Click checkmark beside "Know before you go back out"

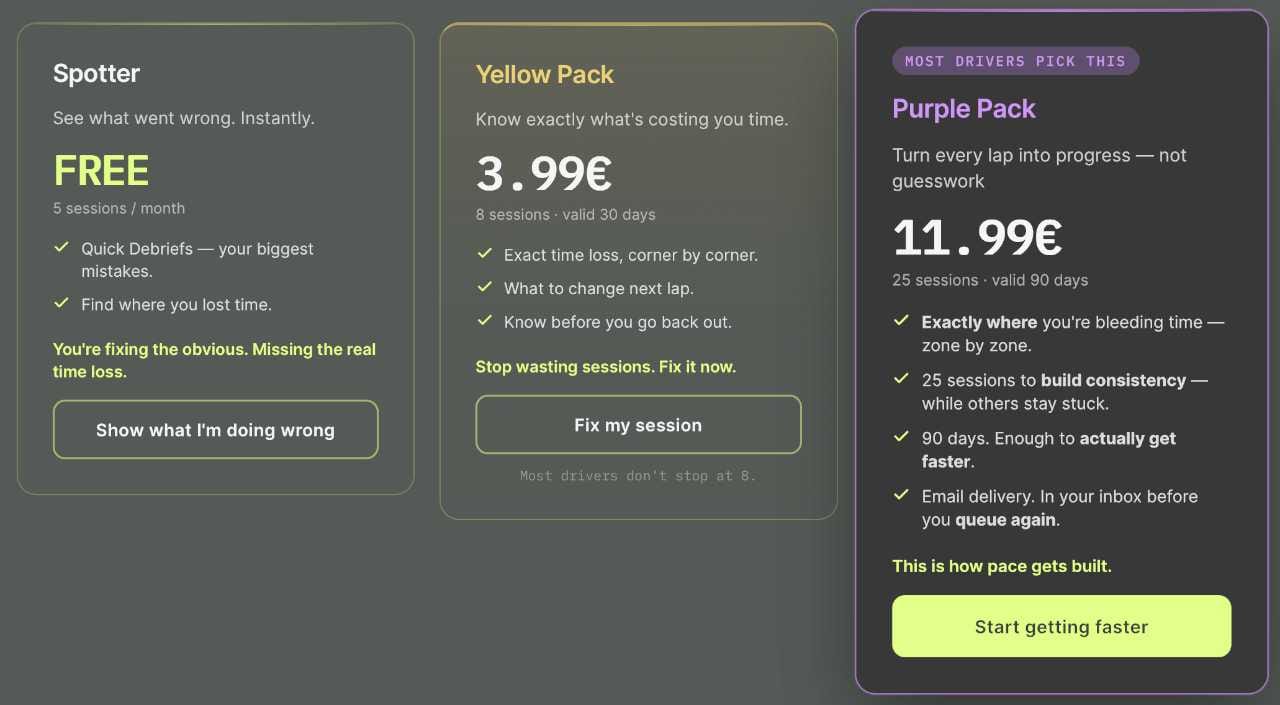point(484,320)
